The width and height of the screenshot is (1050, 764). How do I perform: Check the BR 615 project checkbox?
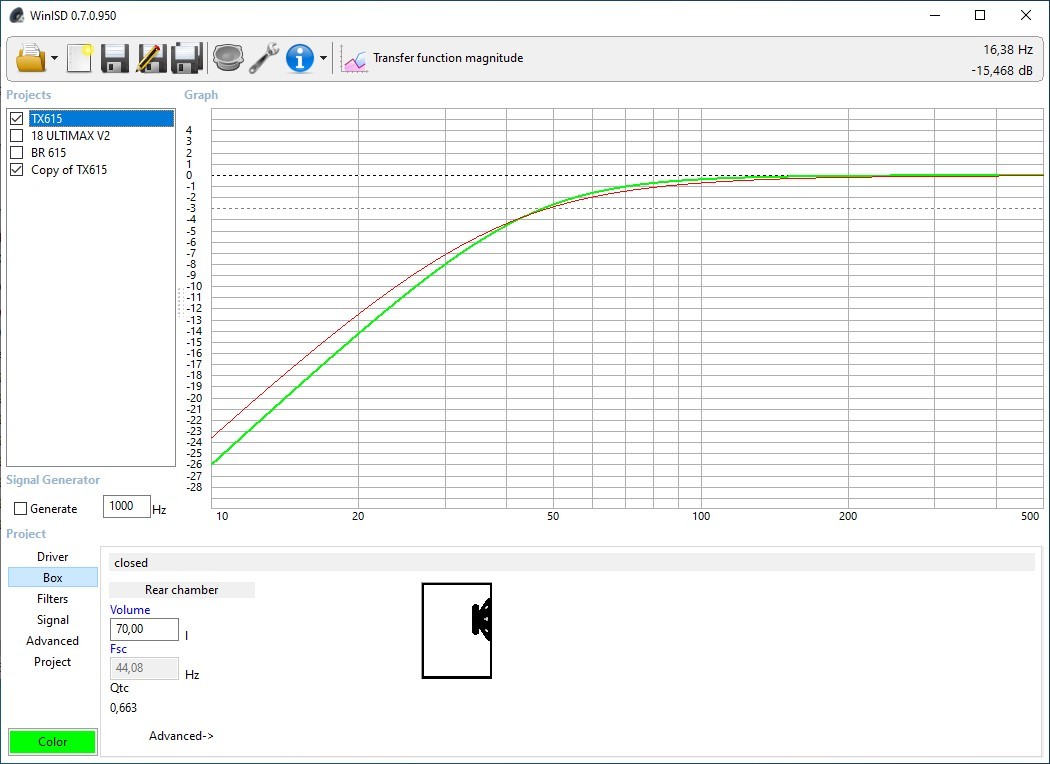click(x=17, y=153)
